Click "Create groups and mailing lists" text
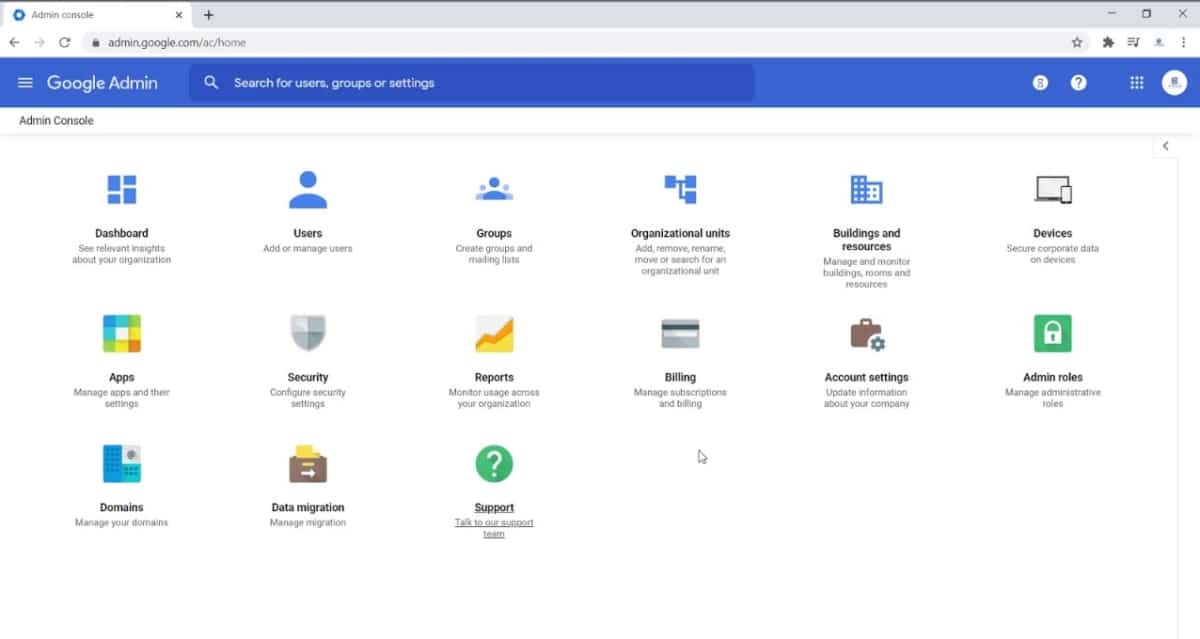1200x639 pixels. pyautogui.click(x=494, y=254)
